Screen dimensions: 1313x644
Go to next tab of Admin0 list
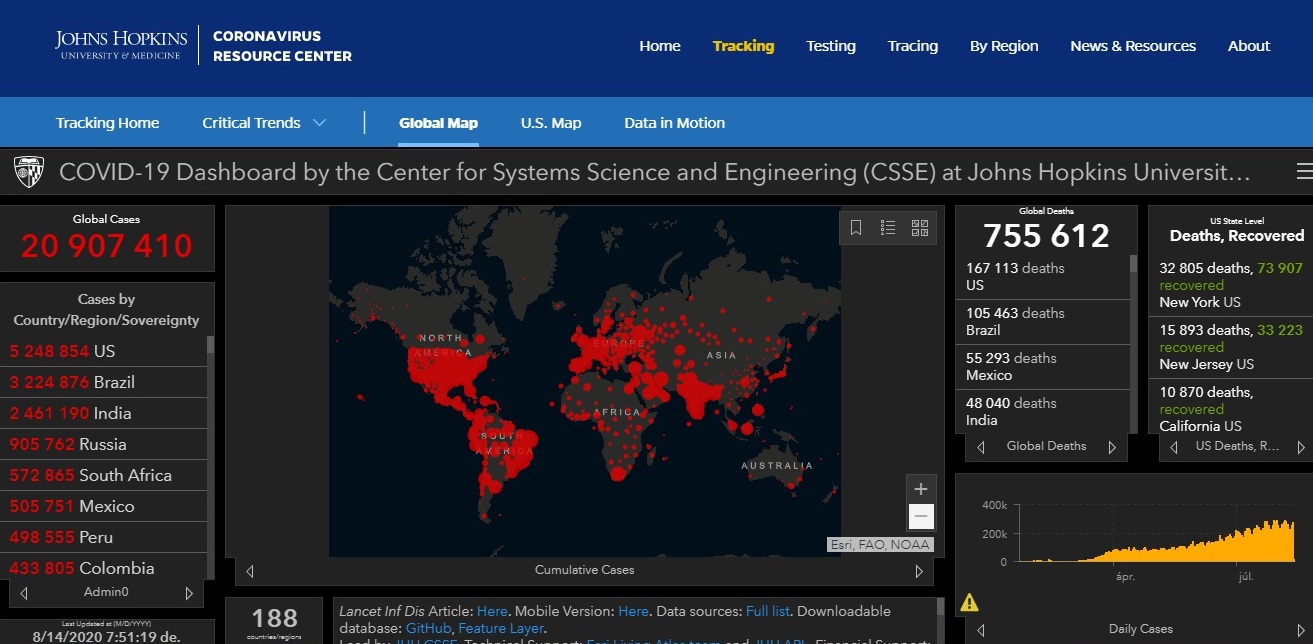click(x=189, y=593)
